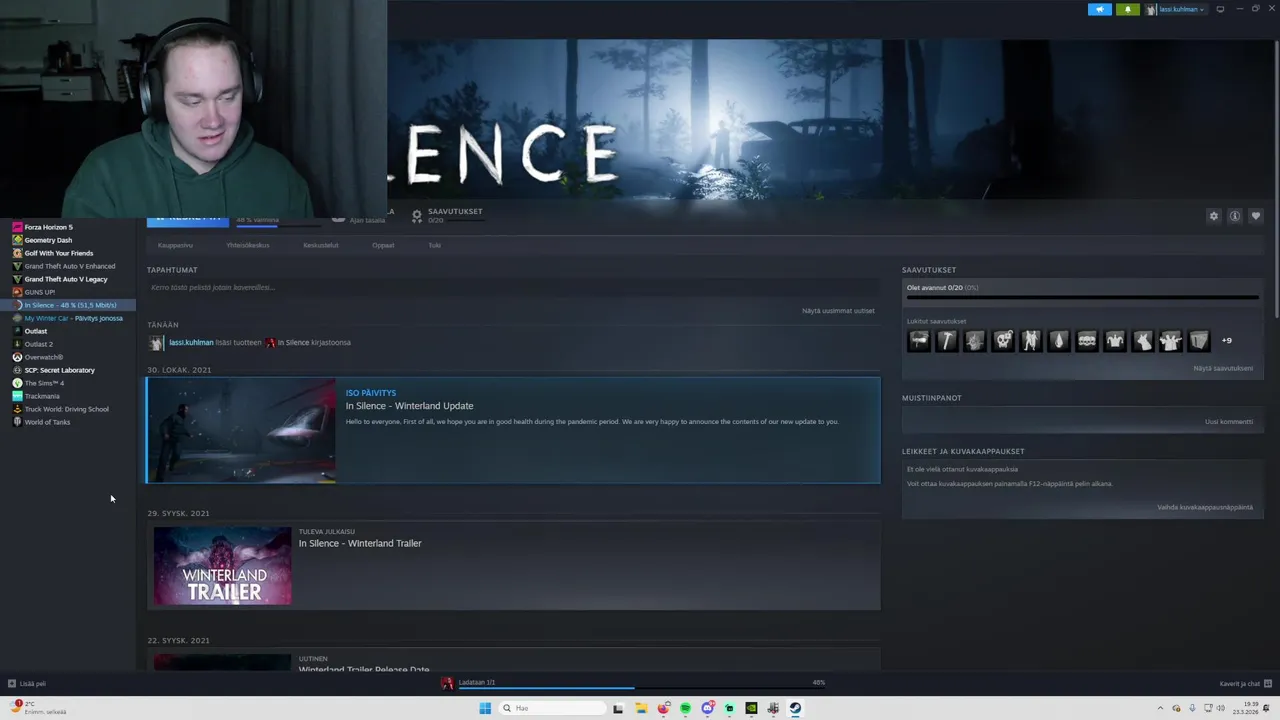Image resolution: width=1280 pixels, height=720 pixels.
Task: Select Truck World: Driving School
Action: tap(66, 409)
